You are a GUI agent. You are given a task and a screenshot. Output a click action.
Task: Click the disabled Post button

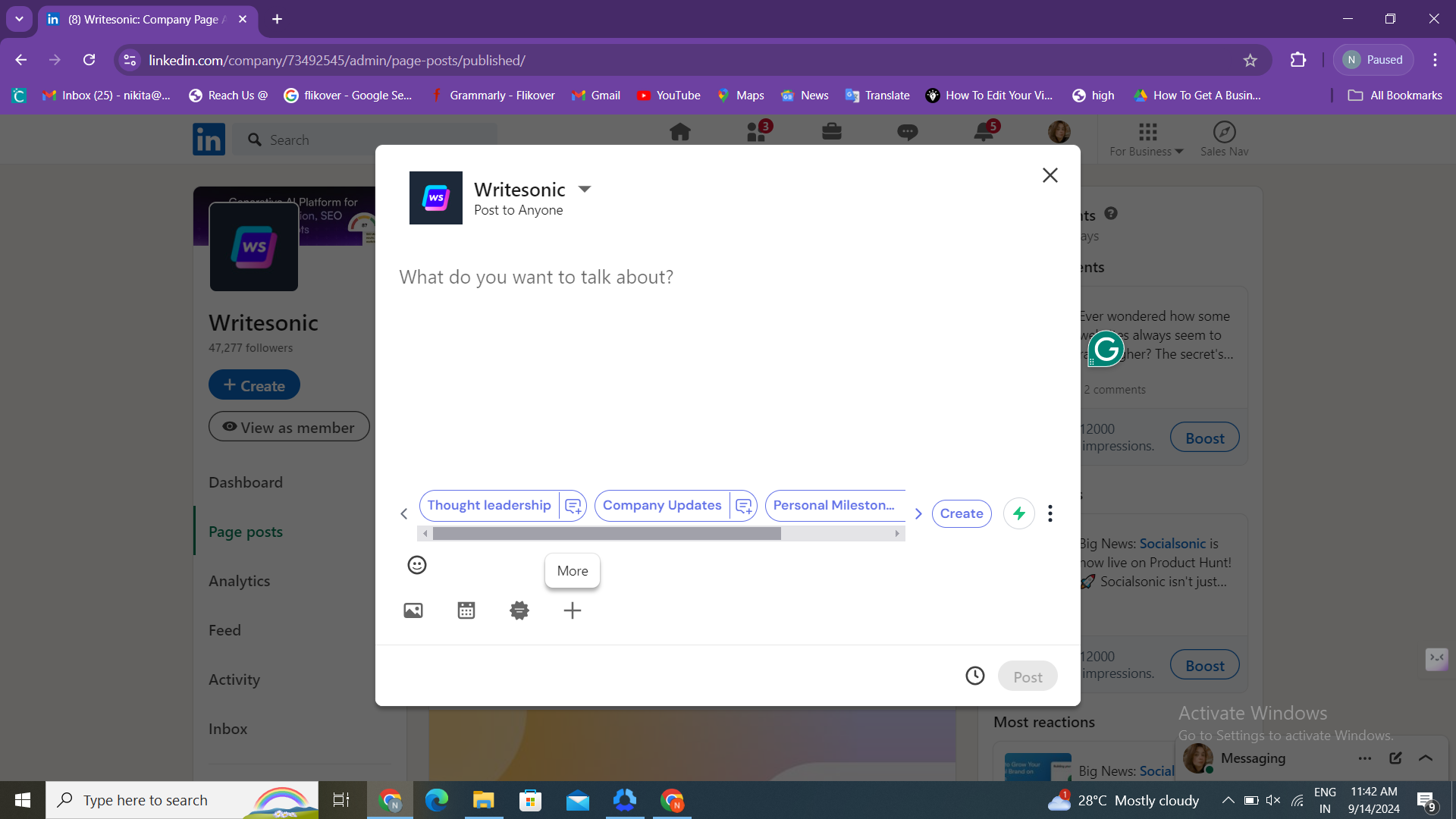pyautogui.click(x=1028, y=676)
